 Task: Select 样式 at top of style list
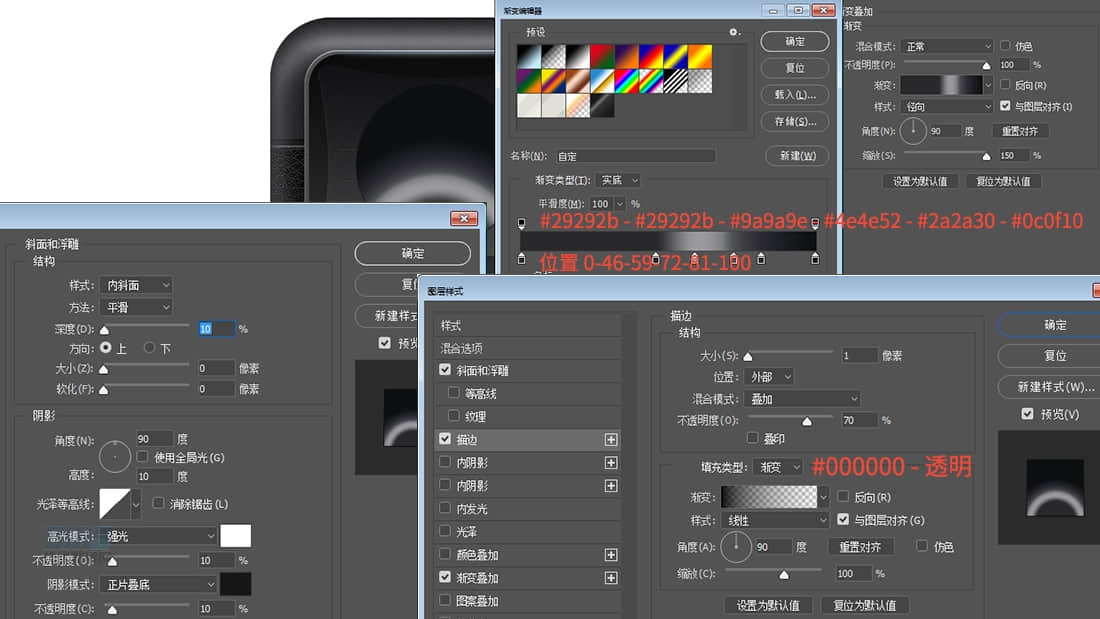click(x=527, y=326)
